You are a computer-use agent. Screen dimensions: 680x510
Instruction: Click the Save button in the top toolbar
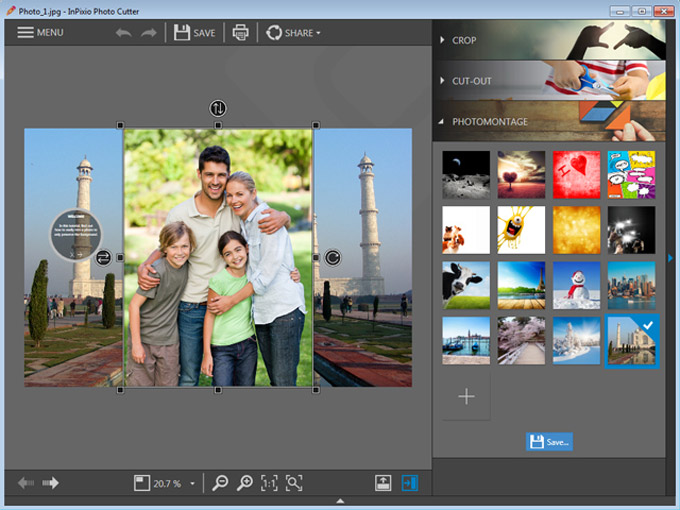(x=194, y=33)
